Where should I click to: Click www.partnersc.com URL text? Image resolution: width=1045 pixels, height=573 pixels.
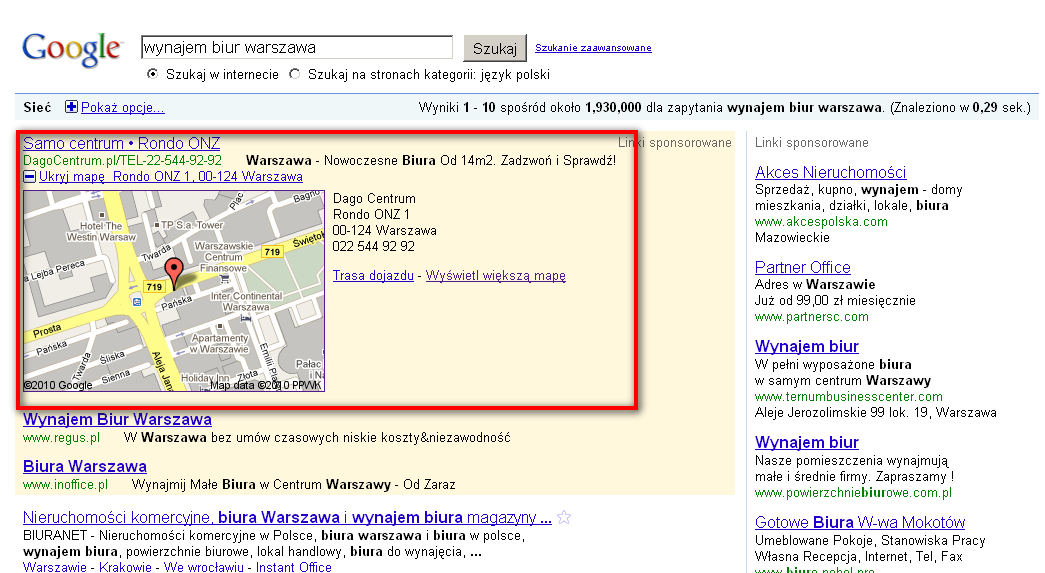point(812,317)
